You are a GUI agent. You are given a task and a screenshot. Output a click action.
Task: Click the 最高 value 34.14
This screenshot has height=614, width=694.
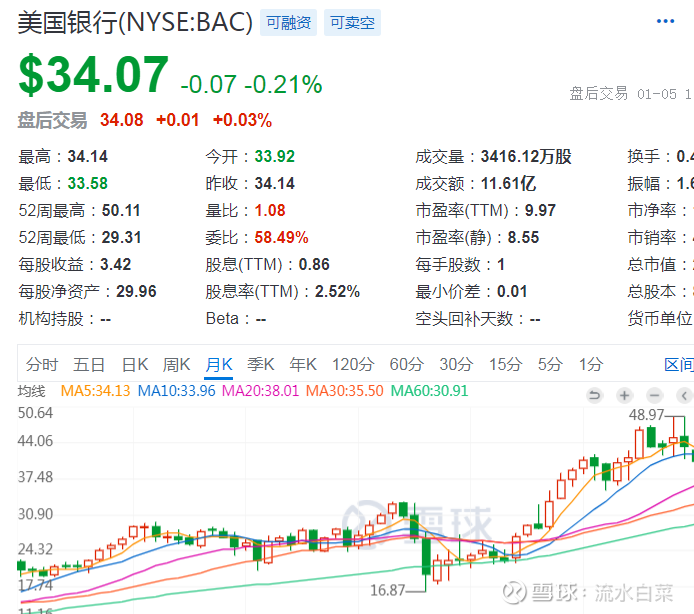88,156
